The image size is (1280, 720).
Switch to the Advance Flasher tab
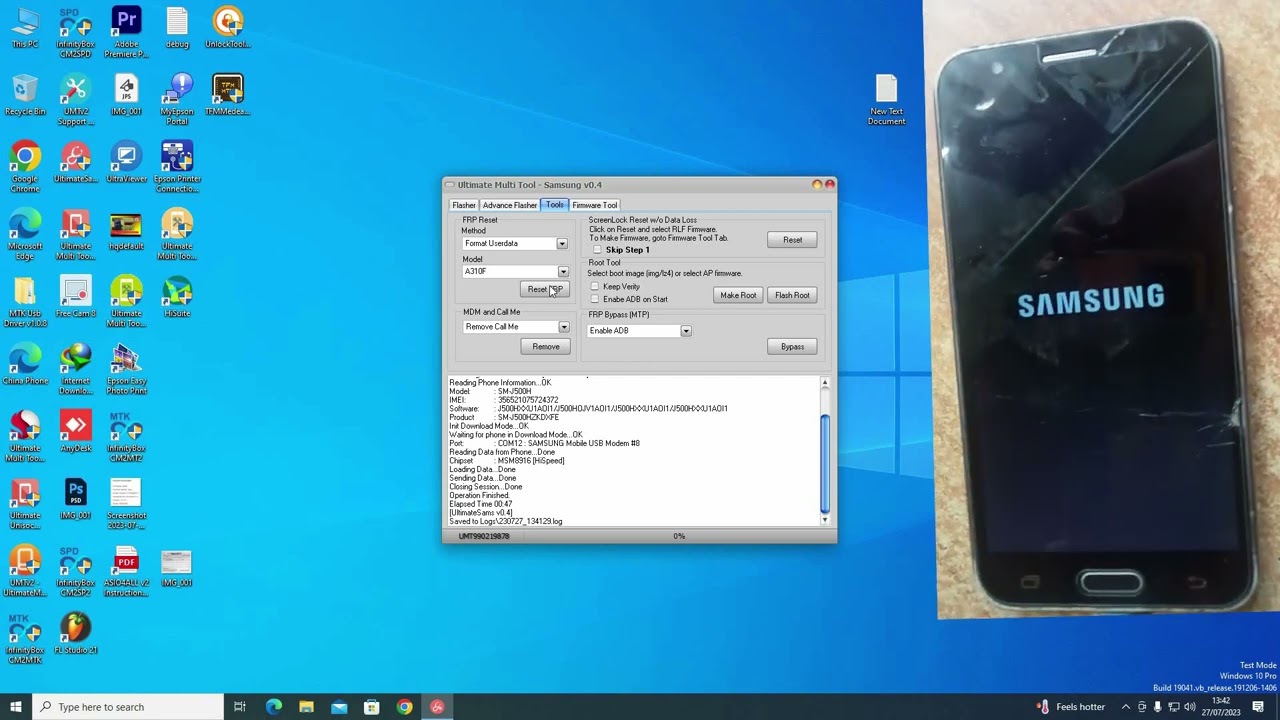coord(510,205)
